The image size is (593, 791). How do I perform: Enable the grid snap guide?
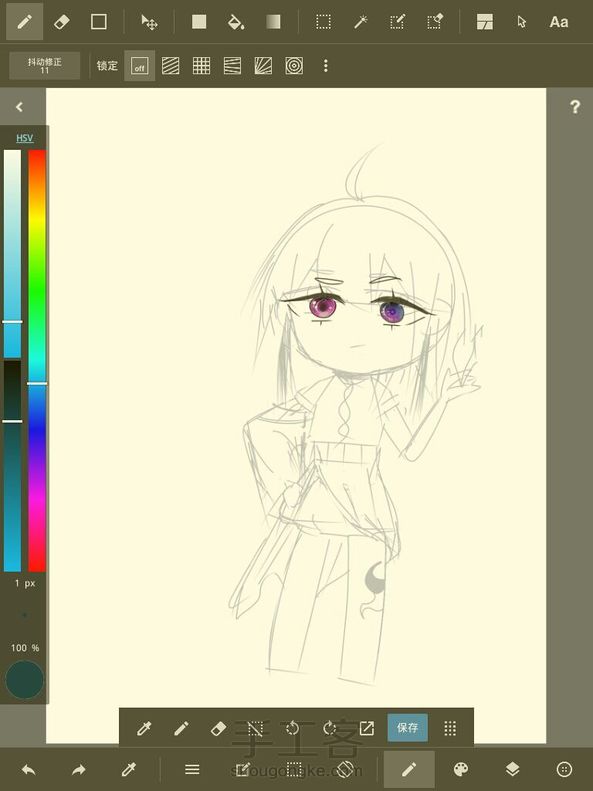click(x=201, y=66)
